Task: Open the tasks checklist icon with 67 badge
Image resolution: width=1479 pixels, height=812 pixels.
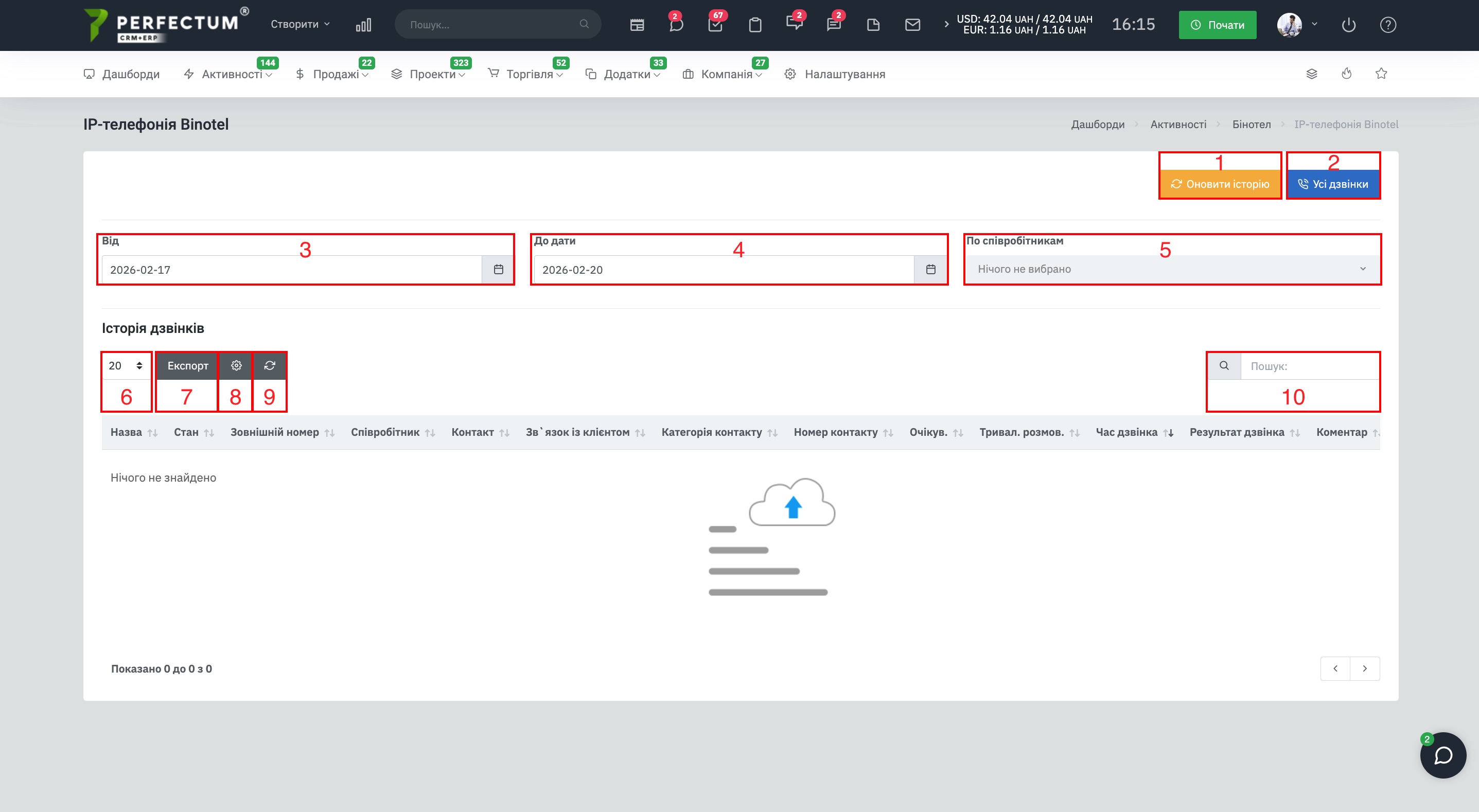Action: click(715, 25)
